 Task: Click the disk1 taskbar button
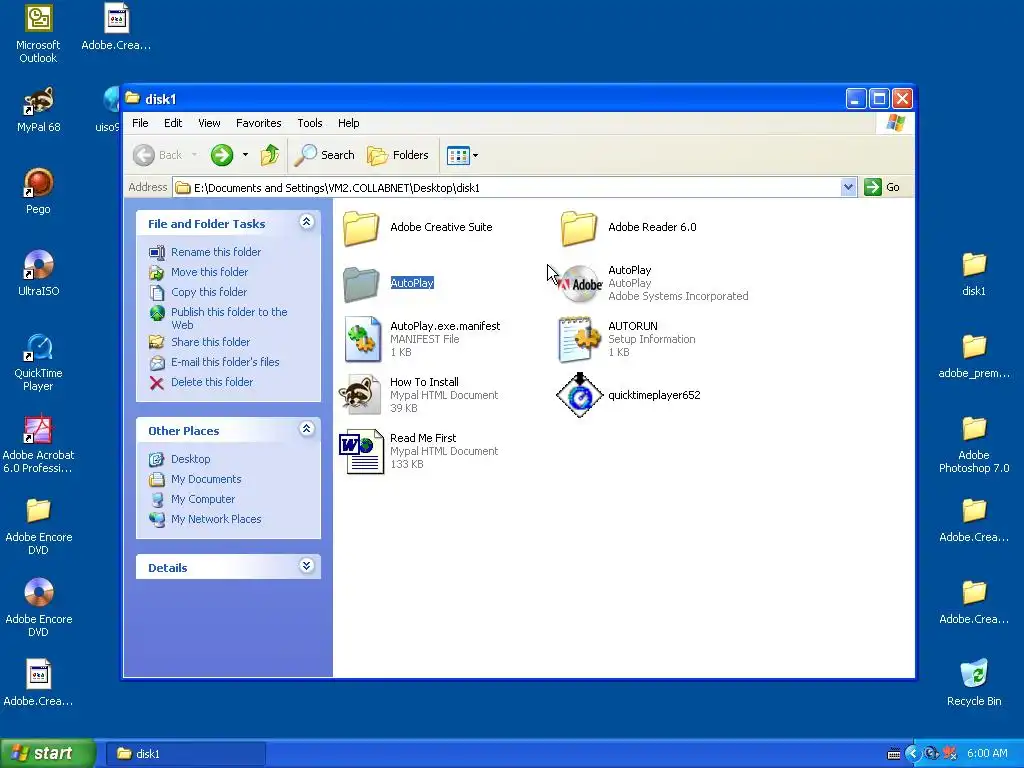coord(186,754)
